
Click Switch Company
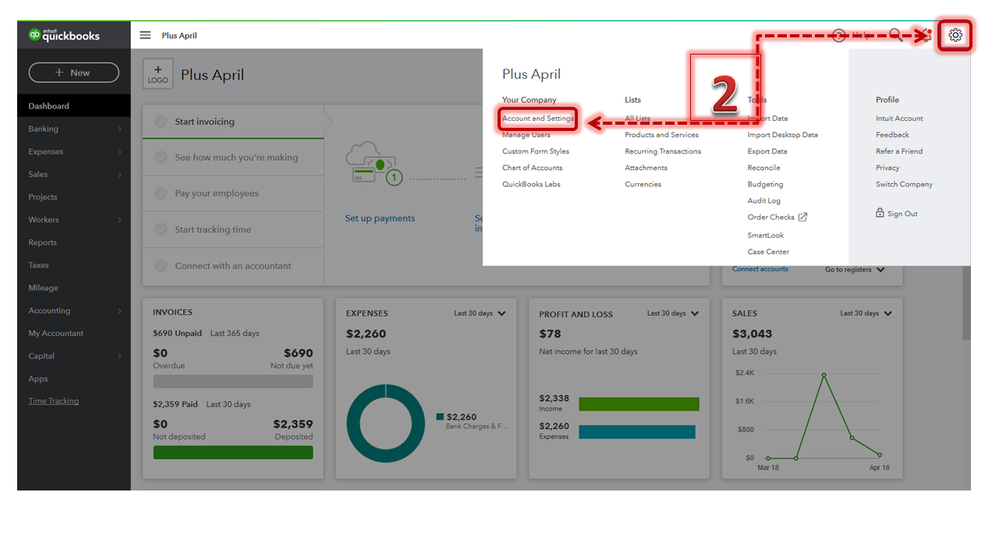tap(903, 184)
